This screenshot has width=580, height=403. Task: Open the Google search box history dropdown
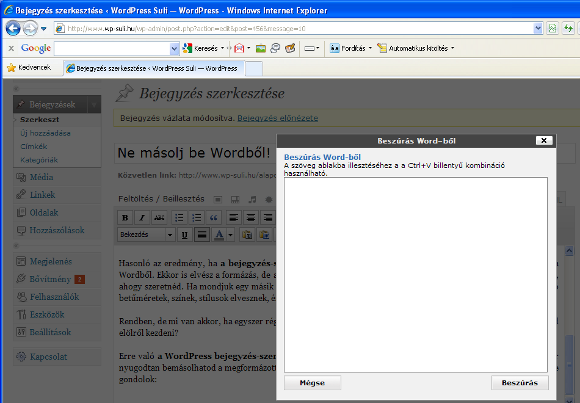175,48
